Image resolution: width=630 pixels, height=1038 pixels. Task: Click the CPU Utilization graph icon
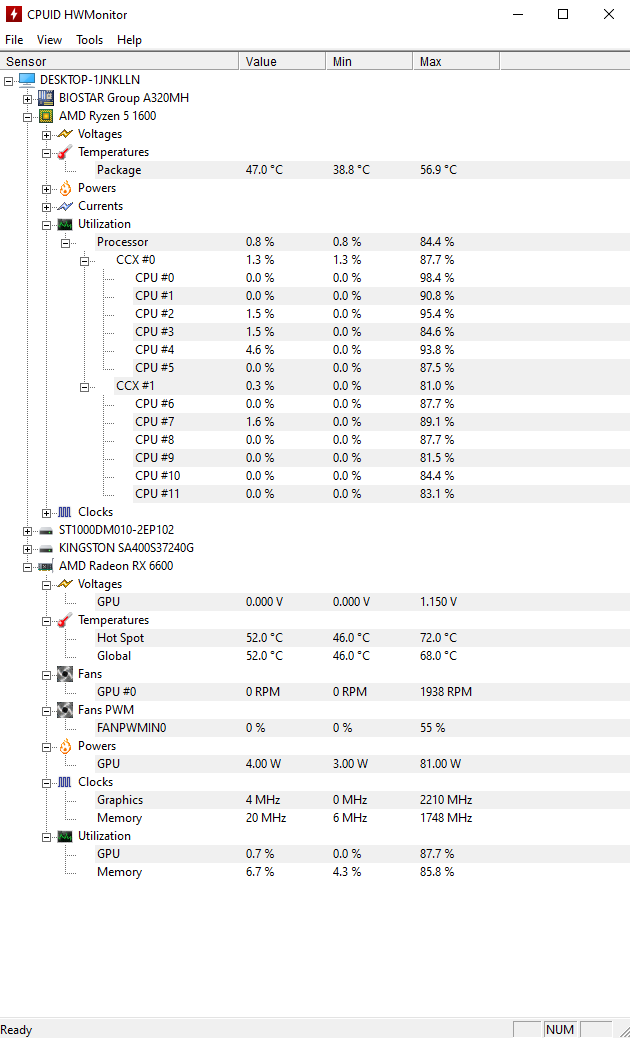[x=65, y=224]
